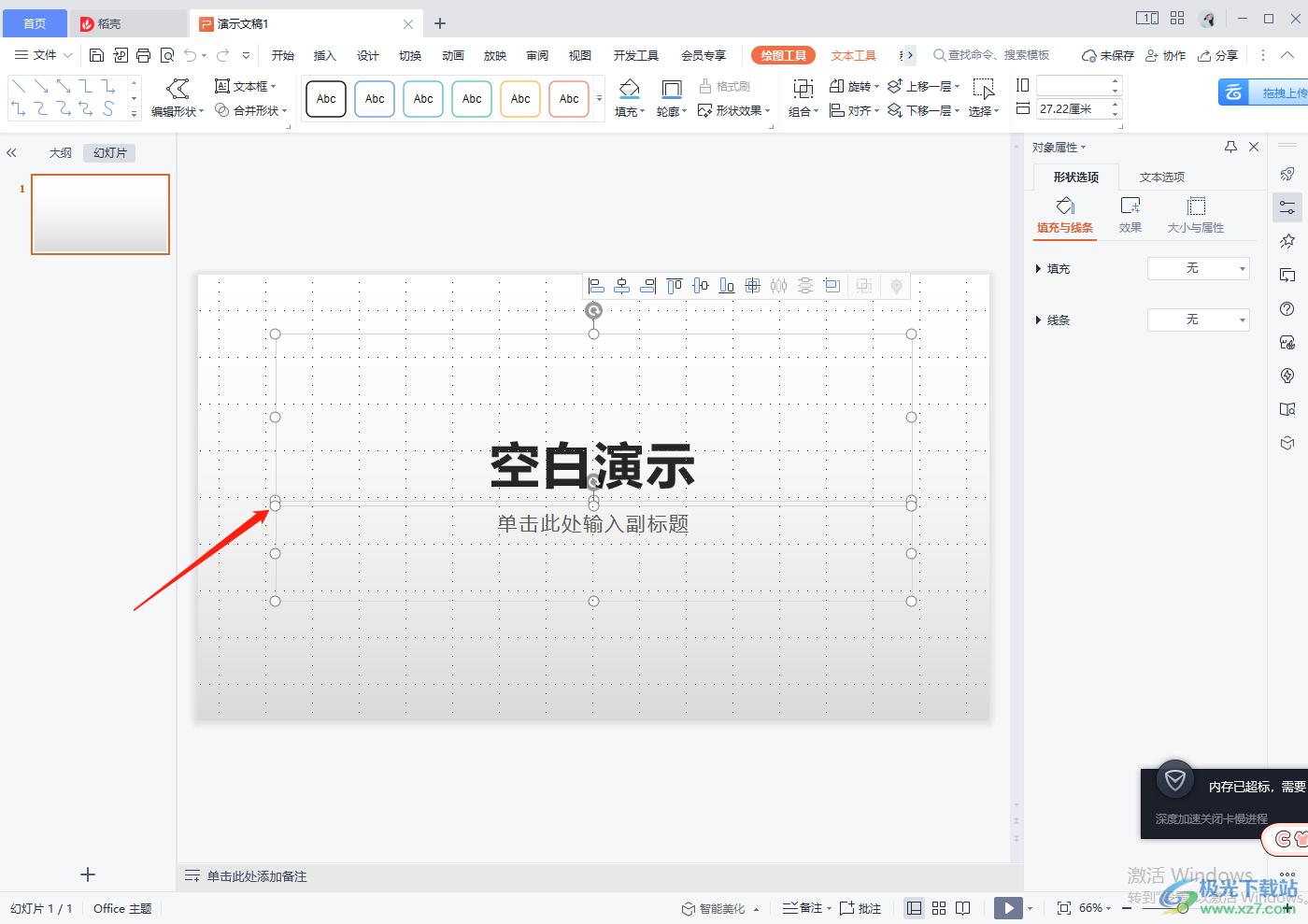Click the rocket icon in right sidebar
The width and height of the screenshot is (1308, 924).
(x=1287, y=174)
